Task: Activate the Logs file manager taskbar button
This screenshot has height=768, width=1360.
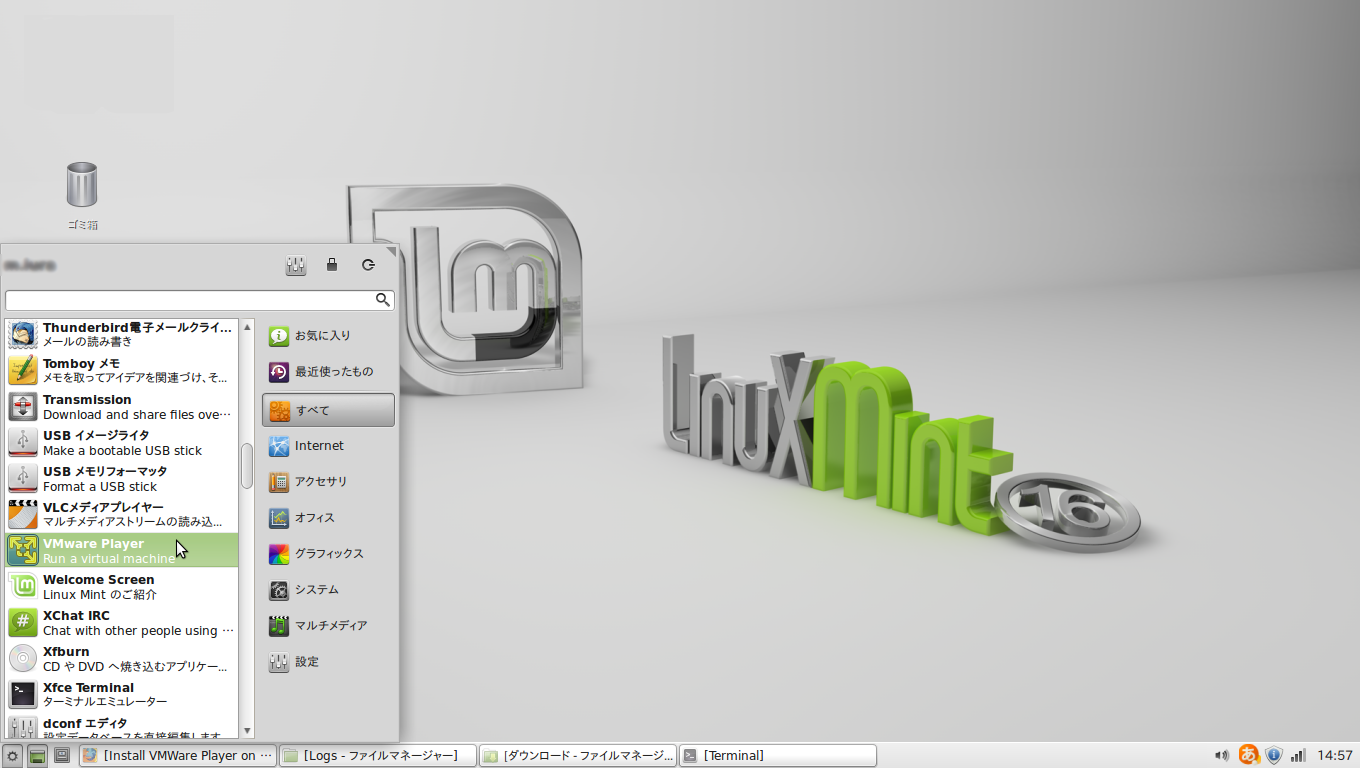Action: (x=377, y=756)
